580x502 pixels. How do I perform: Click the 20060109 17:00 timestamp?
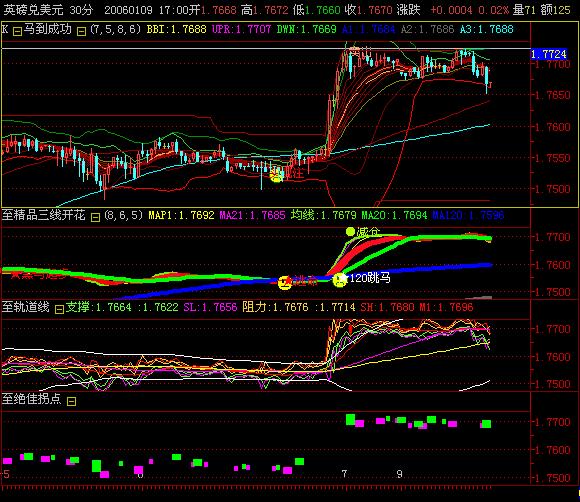[x=146, y=10]
